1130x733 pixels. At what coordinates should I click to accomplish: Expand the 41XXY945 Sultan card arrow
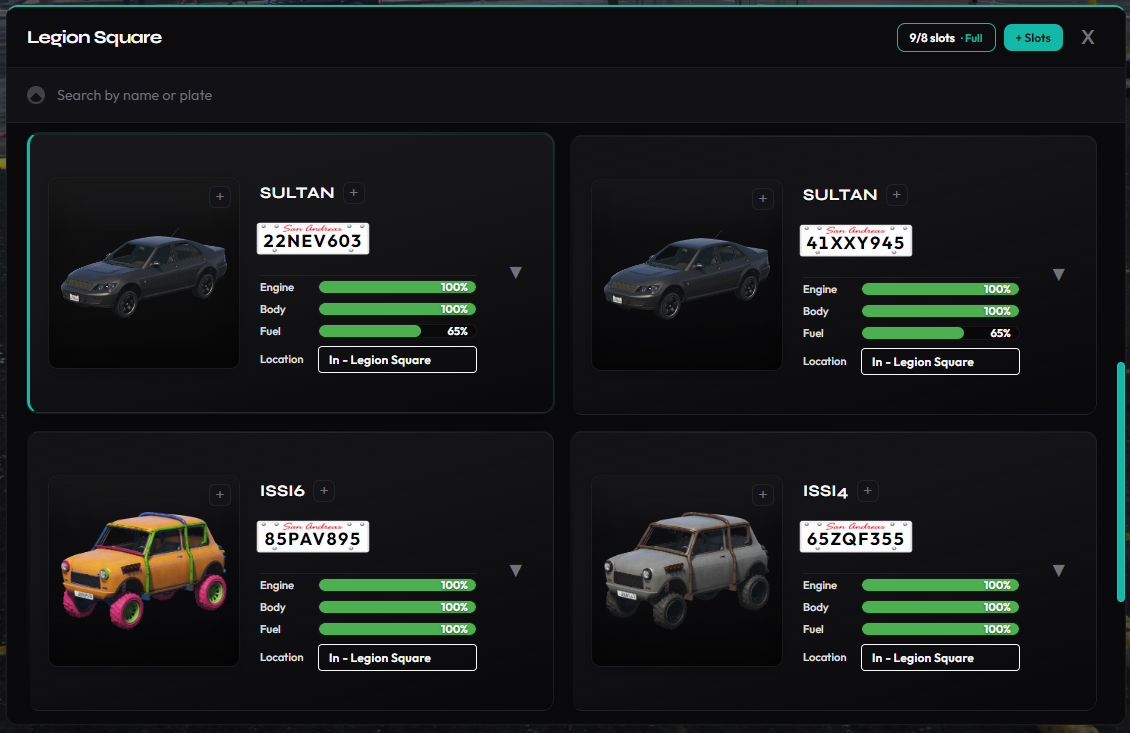click(x=1059, y=275)
